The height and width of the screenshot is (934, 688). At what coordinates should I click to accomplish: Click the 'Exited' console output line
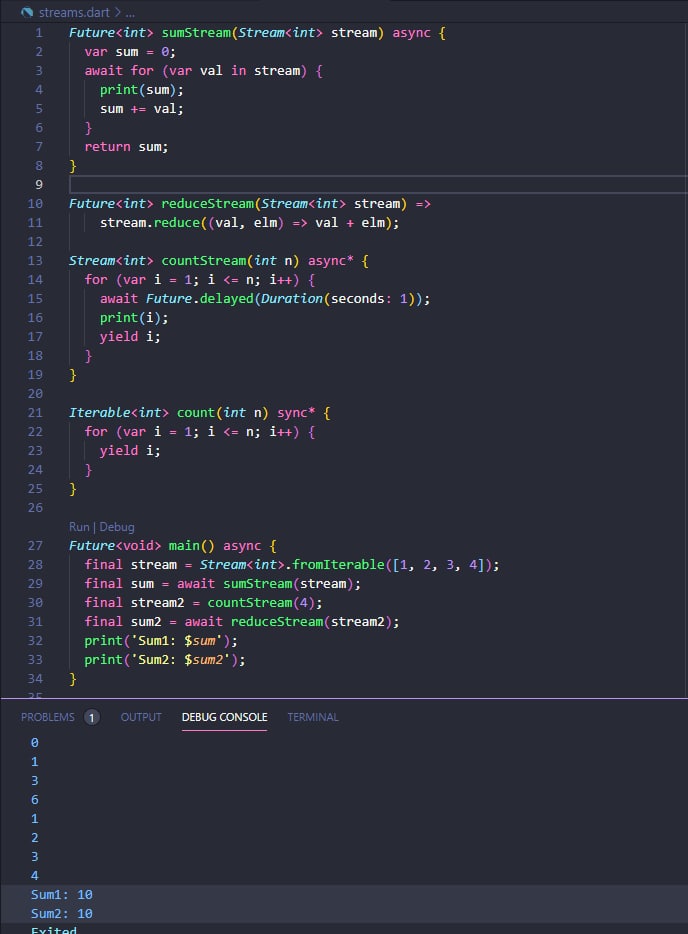tap(54, 930)
